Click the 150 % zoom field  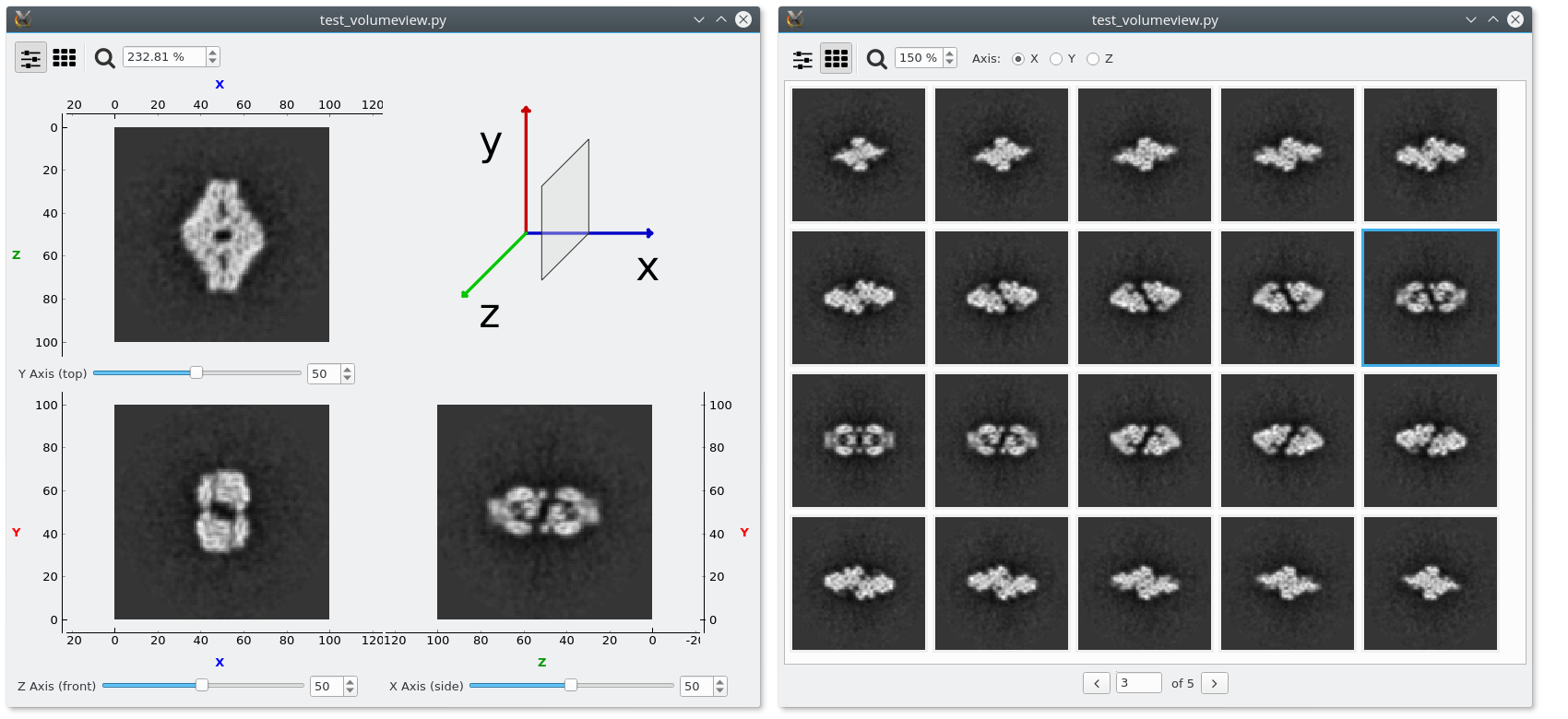pyautogui.click(x=919, y=58)
